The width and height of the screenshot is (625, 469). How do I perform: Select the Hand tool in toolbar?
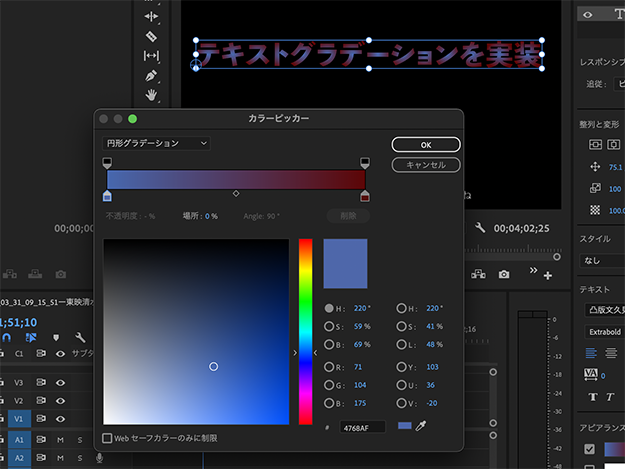(151, 95)
